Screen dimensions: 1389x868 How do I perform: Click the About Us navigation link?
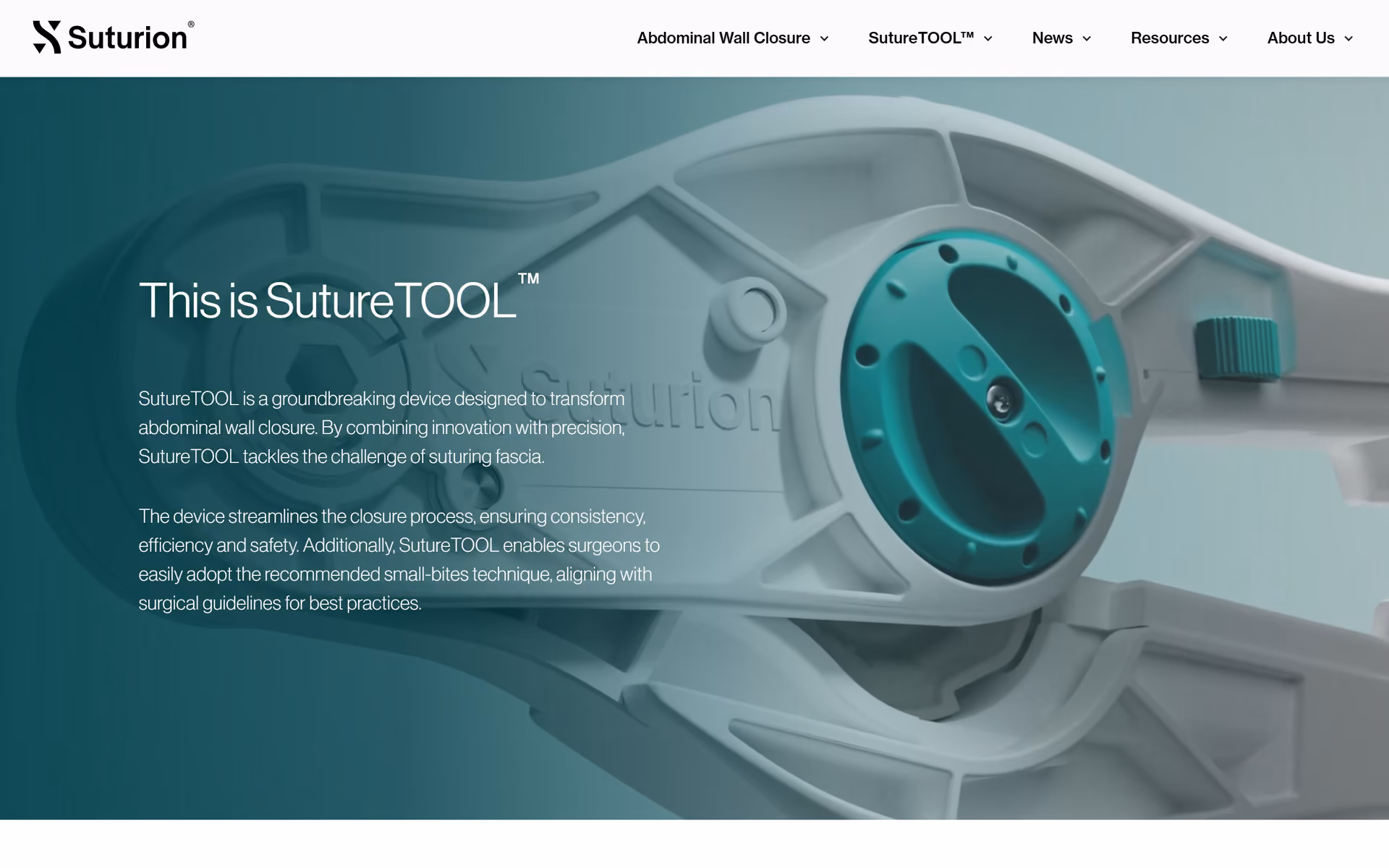click(1301, 38)
